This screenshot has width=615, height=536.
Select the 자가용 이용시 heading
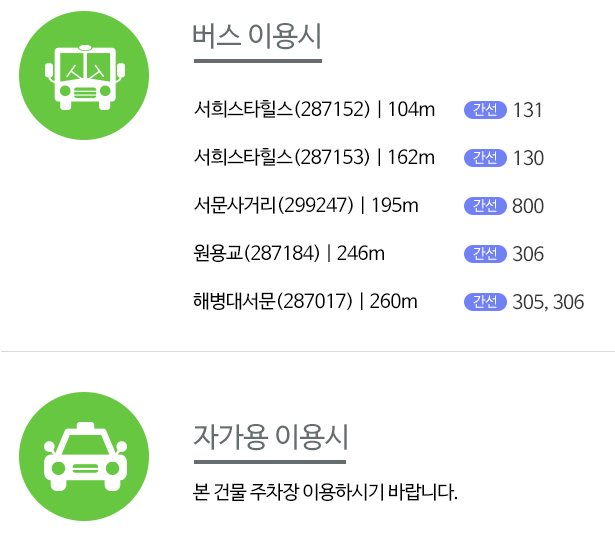click(x=271, y=437)
